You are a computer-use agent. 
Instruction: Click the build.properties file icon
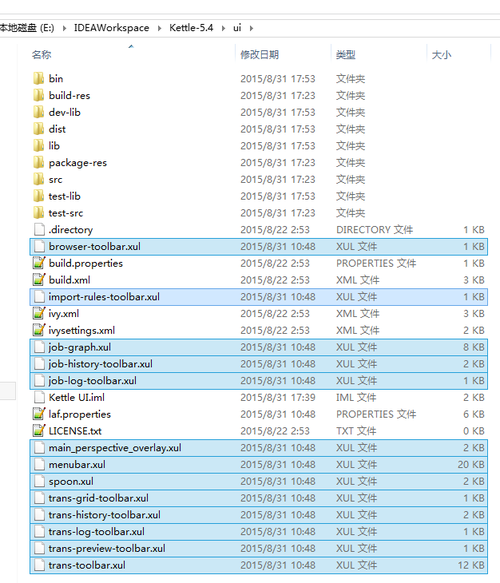coord(39,263)
